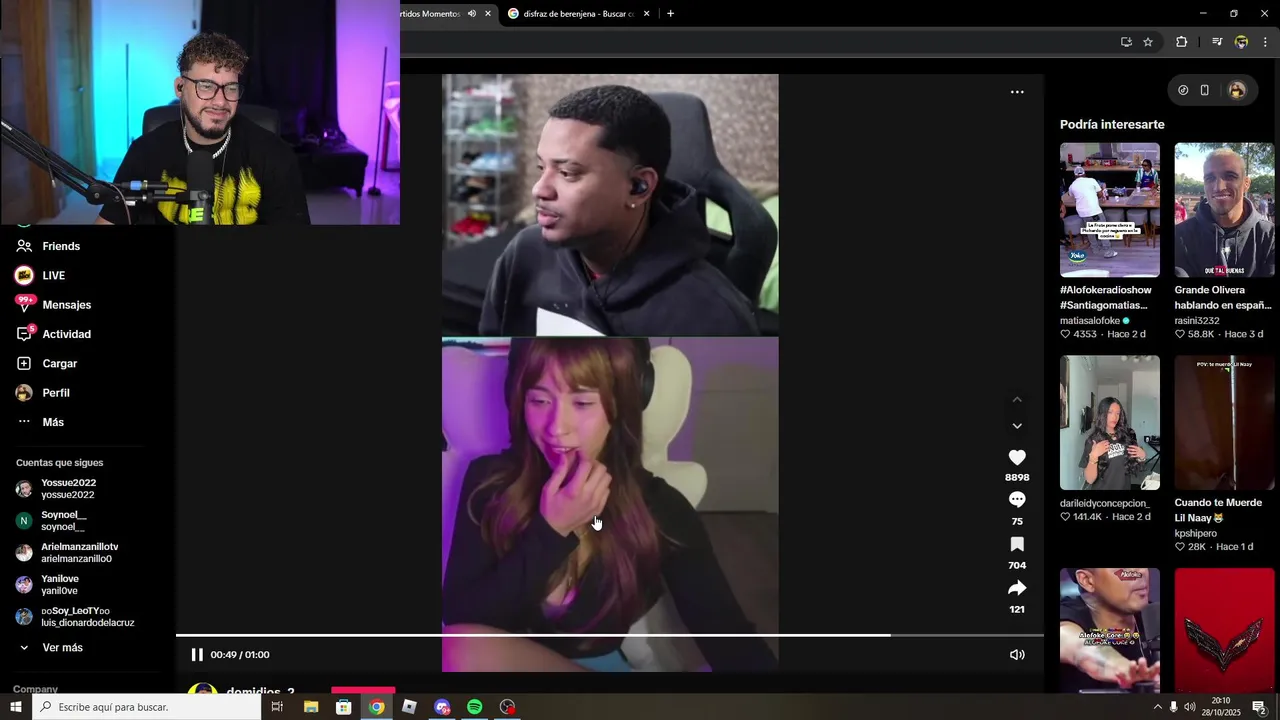Open Discord from the taskbar
The height and width of the screenshot is (720, 1280).
point(442,707)
